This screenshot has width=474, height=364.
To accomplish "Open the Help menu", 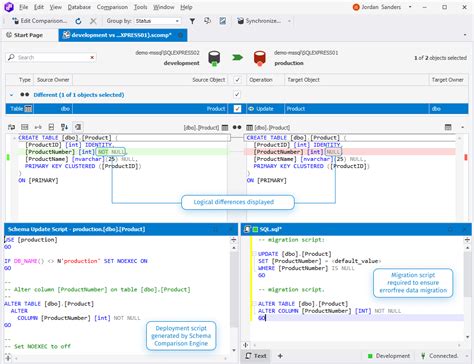I will (x=186, y=7).
